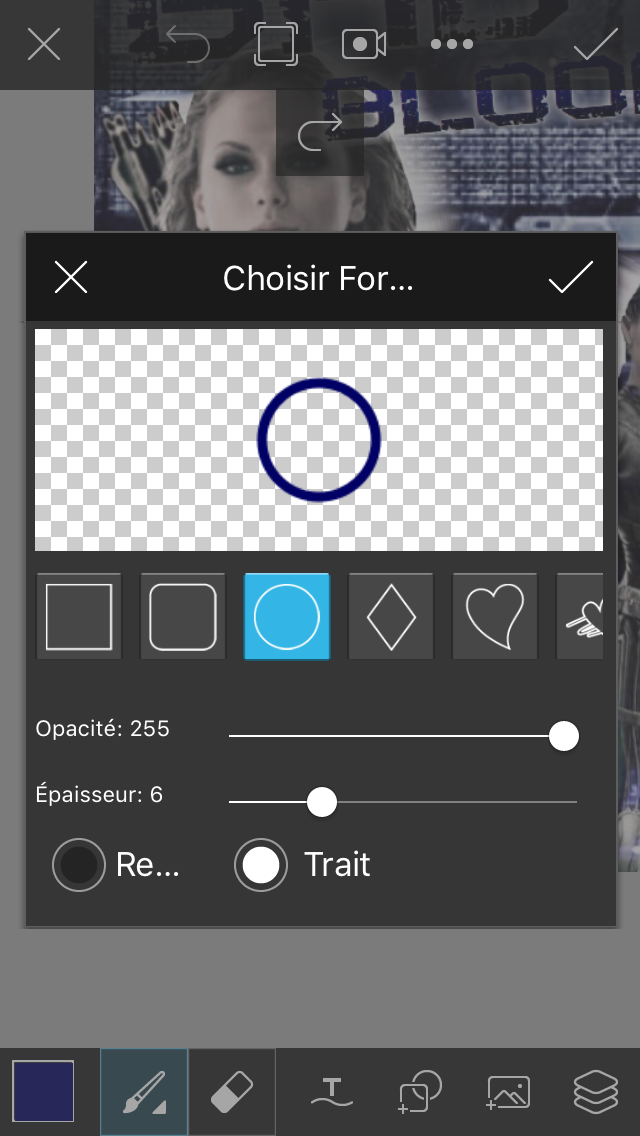The width and height of the screenshot is (640, 1136).
Task: Choose the diamond shape
Action: pos(391,617)
